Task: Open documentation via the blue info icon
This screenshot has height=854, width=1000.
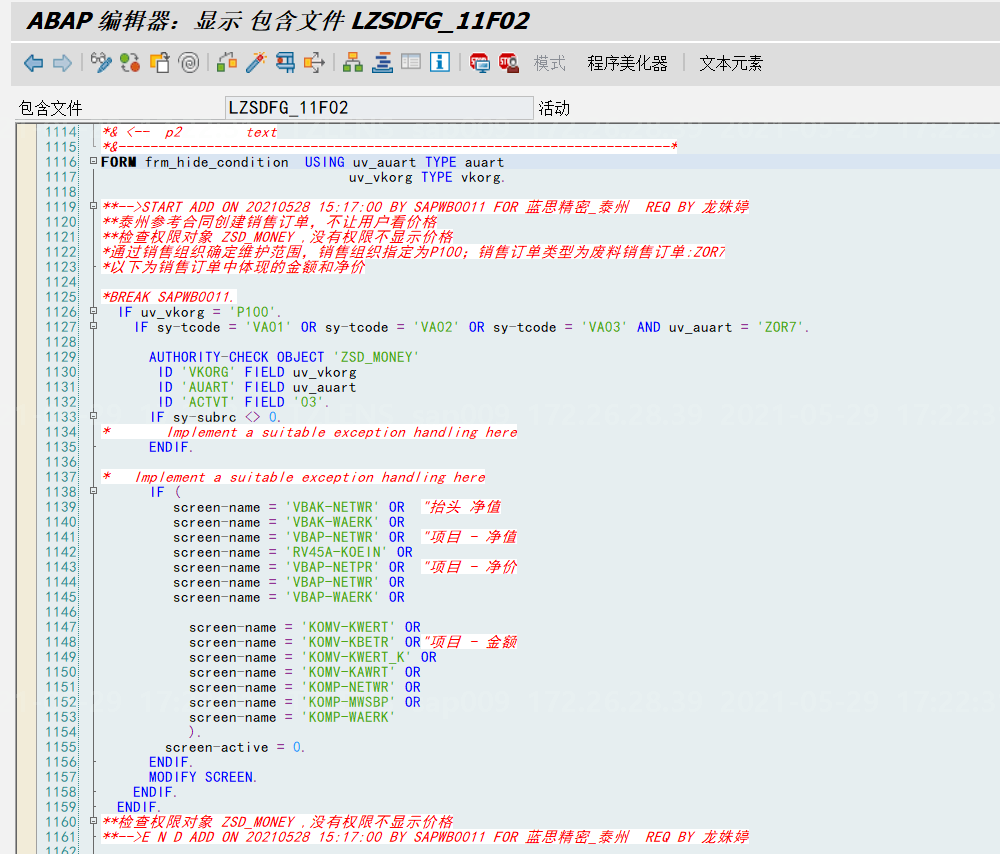Action: [440, 62]
